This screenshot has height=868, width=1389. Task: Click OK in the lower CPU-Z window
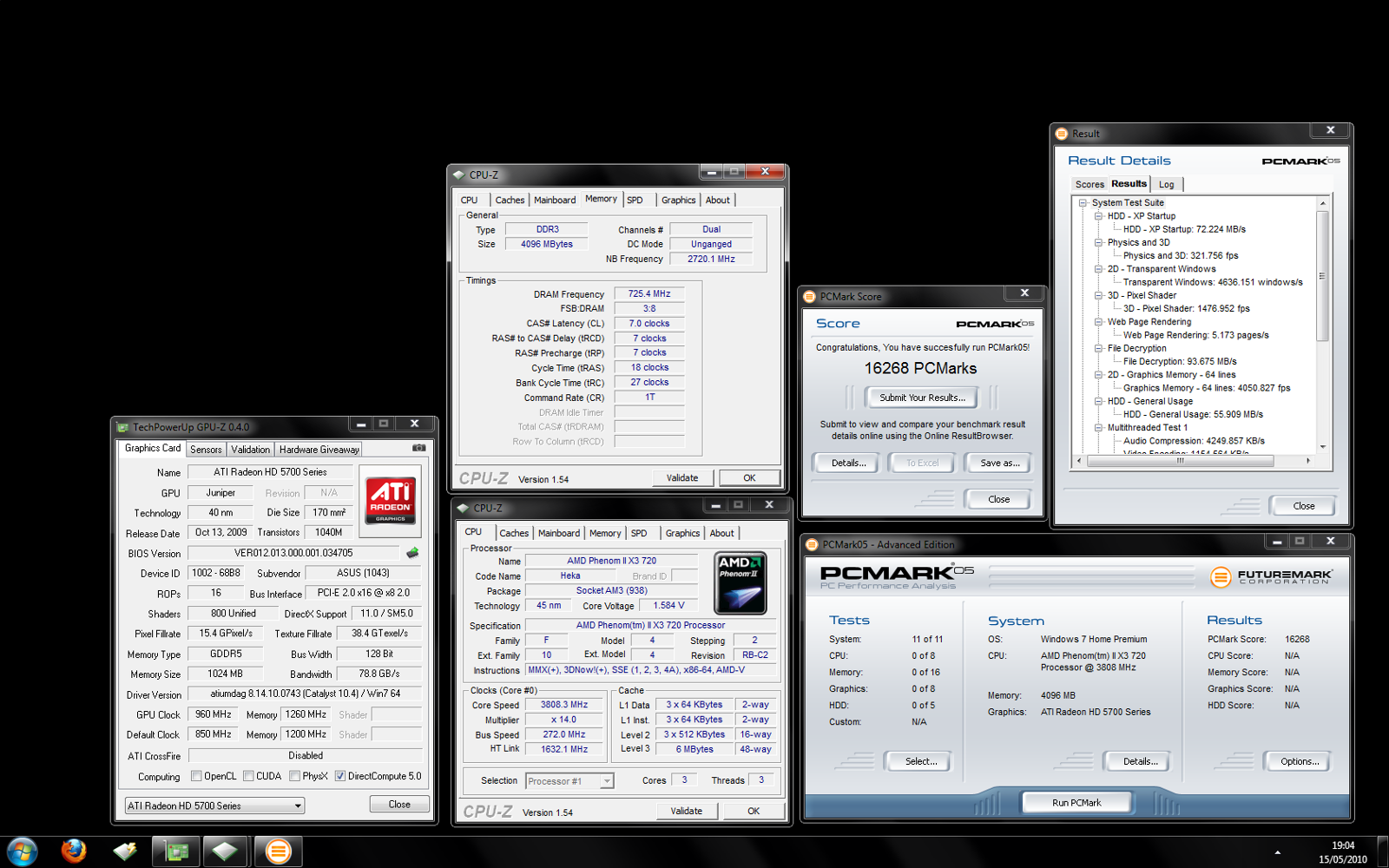tap(754, 812)
